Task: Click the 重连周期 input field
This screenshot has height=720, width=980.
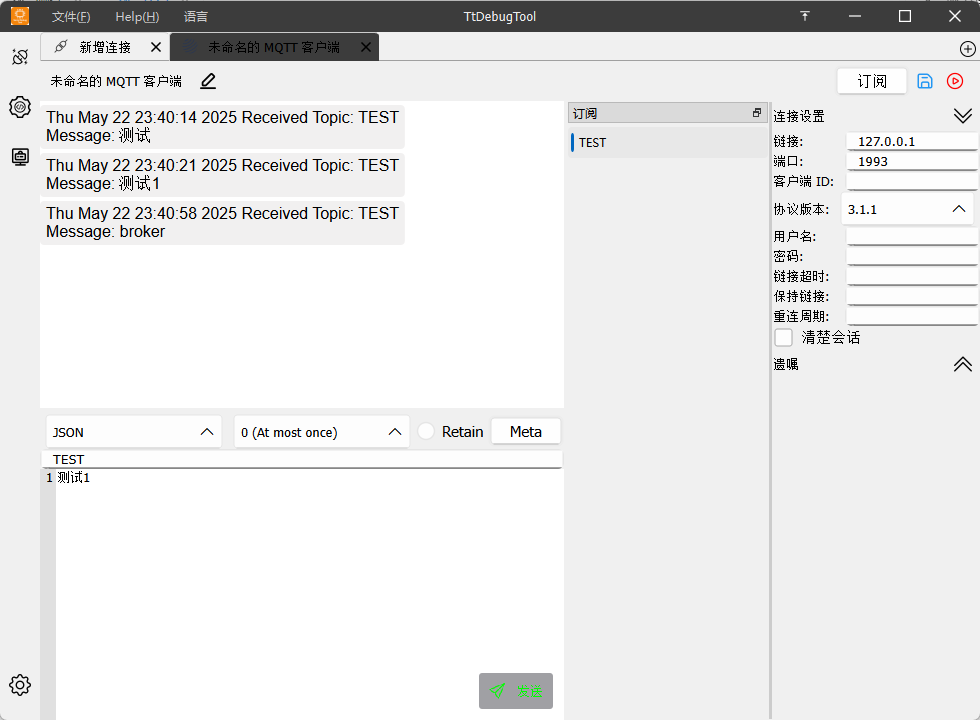Action: click(x=912, y=316)
